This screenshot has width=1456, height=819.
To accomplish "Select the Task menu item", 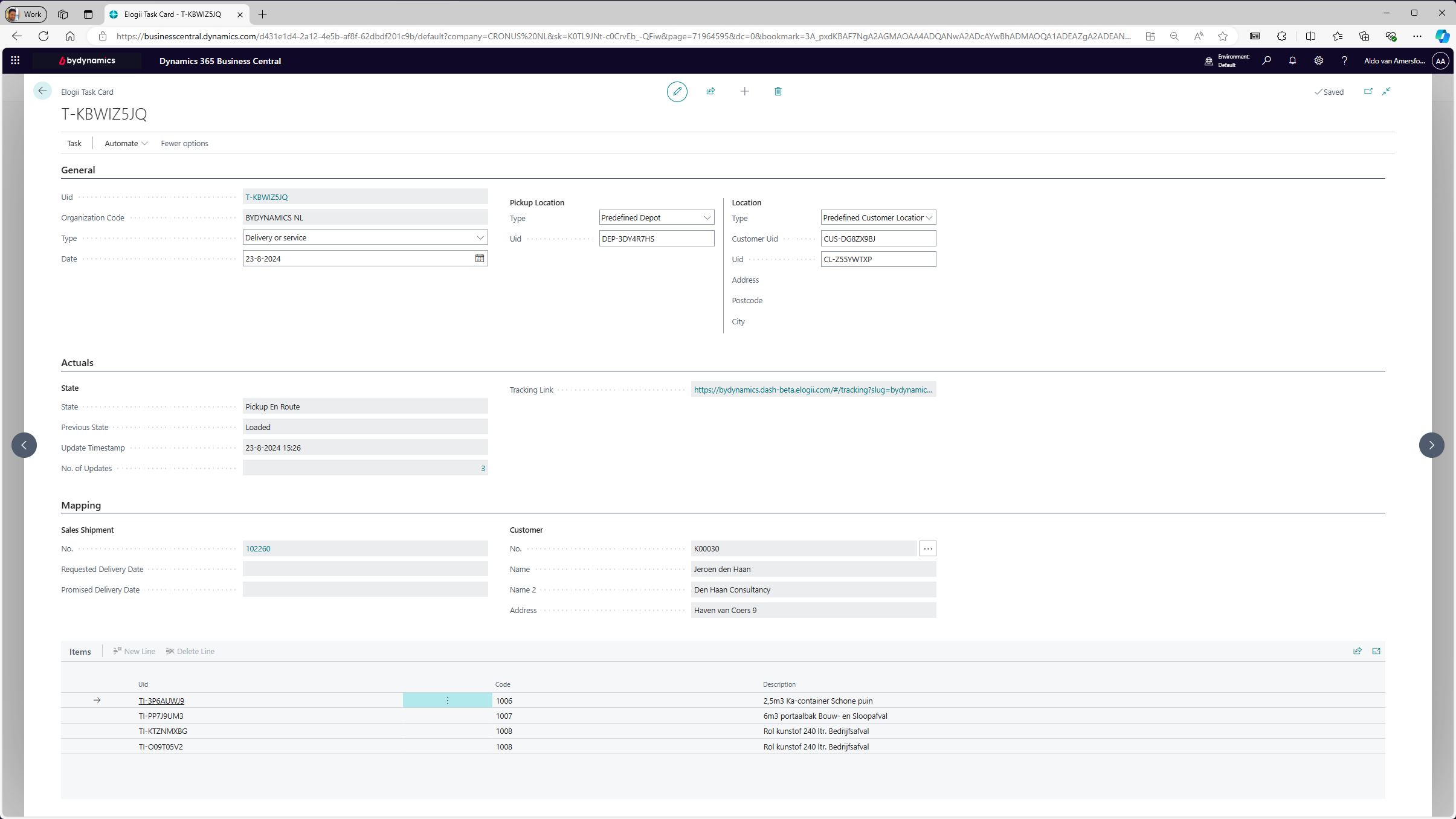I will 74,143.
